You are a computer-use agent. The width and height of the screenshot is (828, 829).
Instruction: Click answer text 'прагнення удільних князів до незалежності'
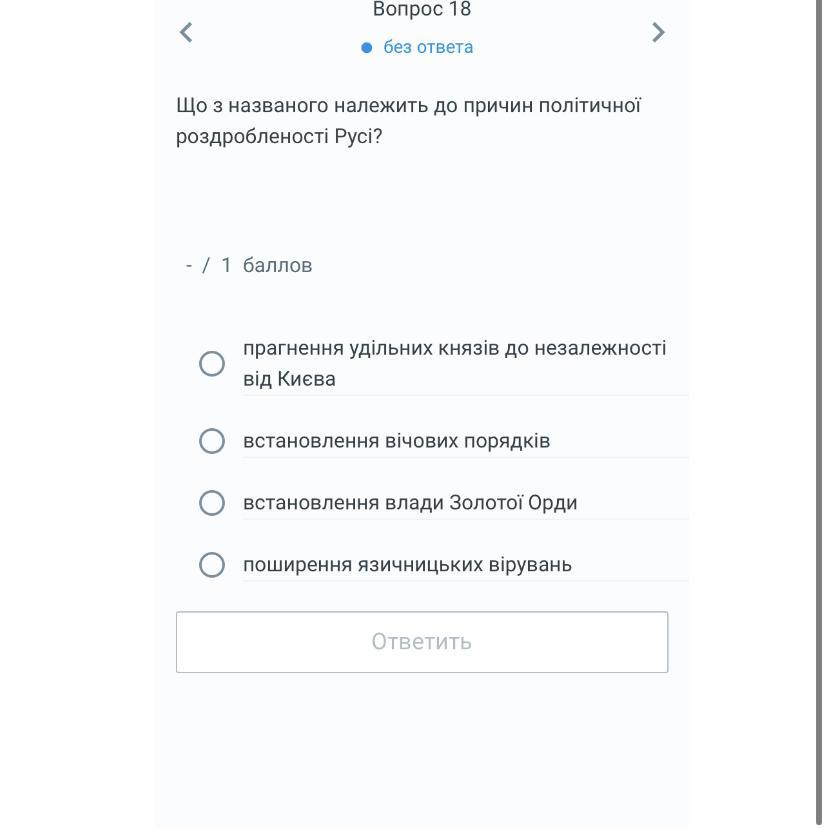(x=454, y=348)
